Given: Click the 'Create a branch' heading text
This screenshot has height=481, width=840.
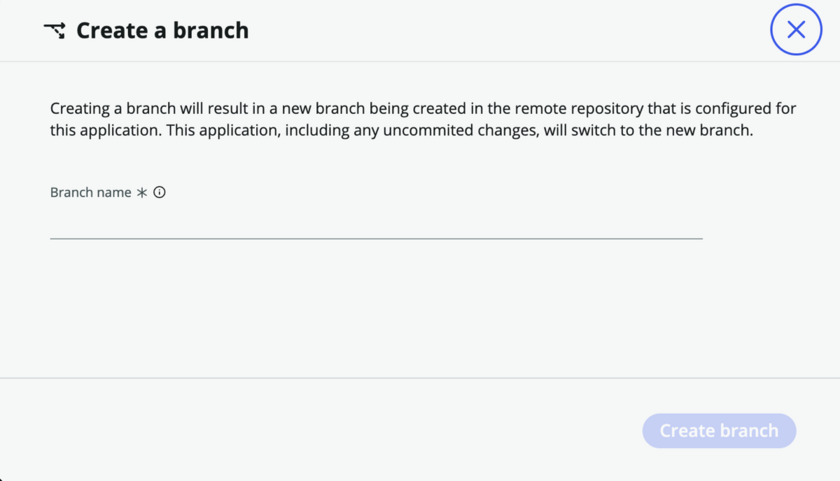Looking at the screenshot, I should click(162, 31).
